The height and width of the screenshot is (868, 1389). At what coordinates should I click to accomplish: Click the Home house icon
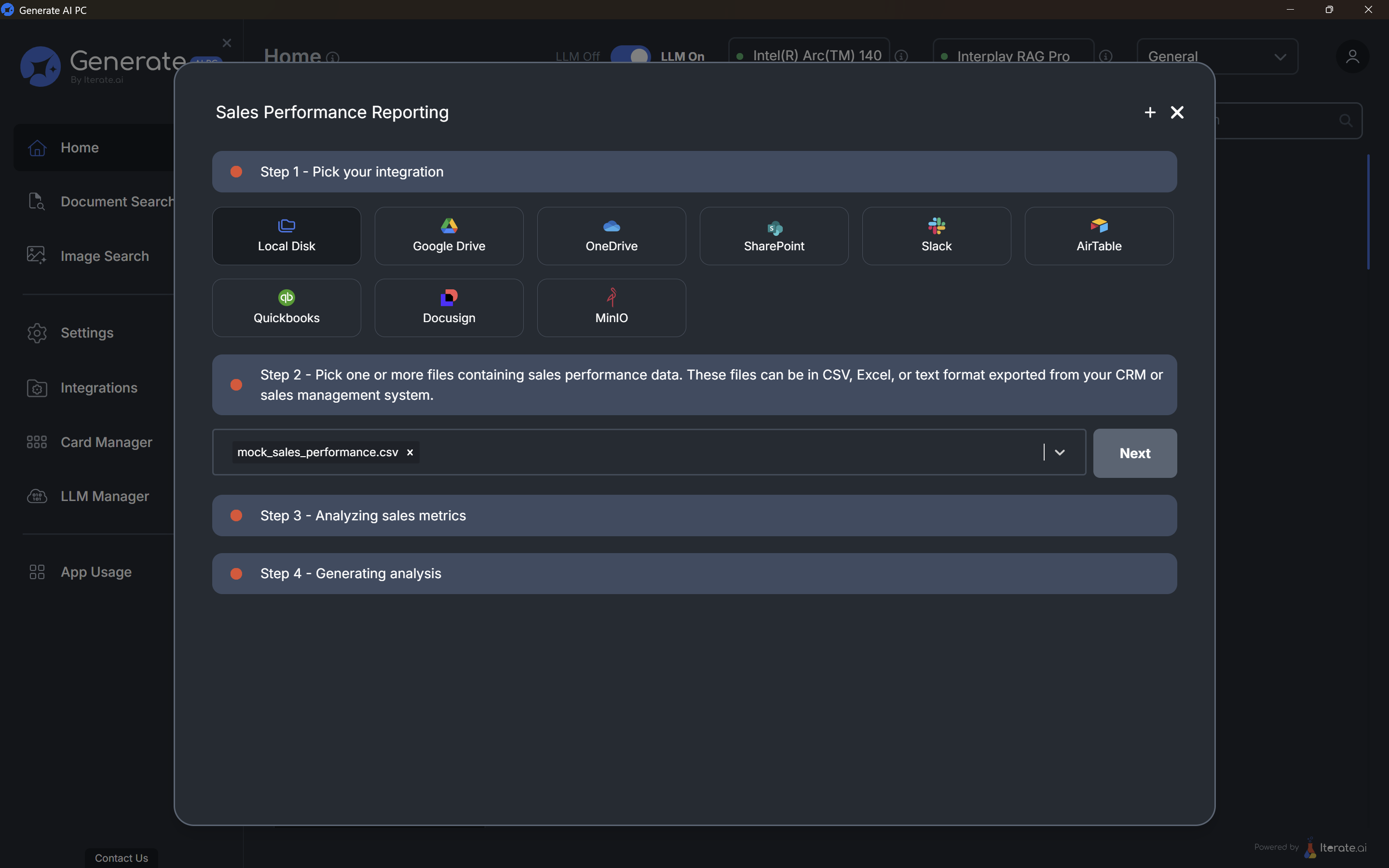(x=37, y=148)
